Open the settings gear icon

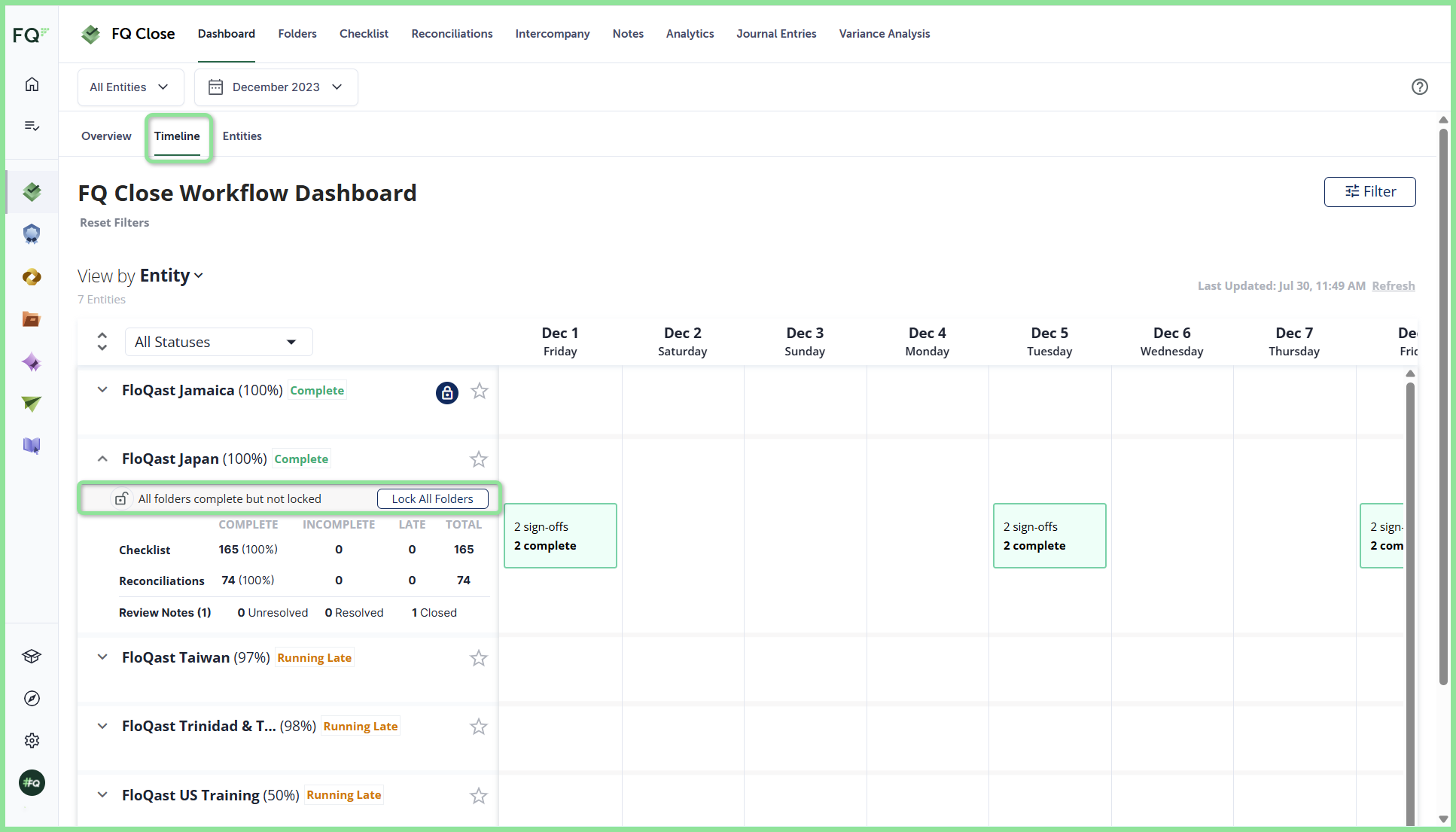click(32, 741)
